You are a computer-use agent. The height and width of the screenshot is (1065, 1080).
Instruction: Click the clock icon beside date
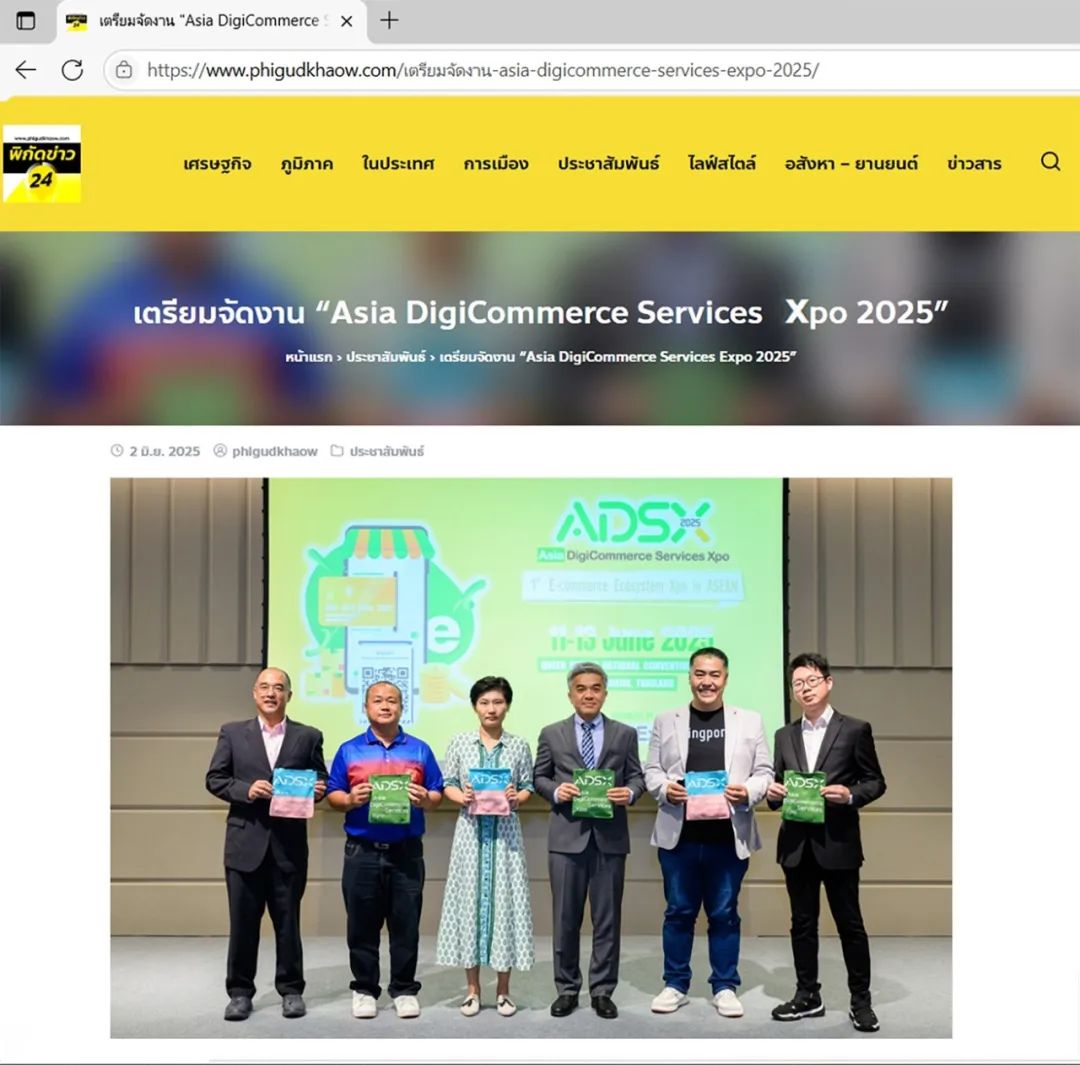(x=117, y=451)
